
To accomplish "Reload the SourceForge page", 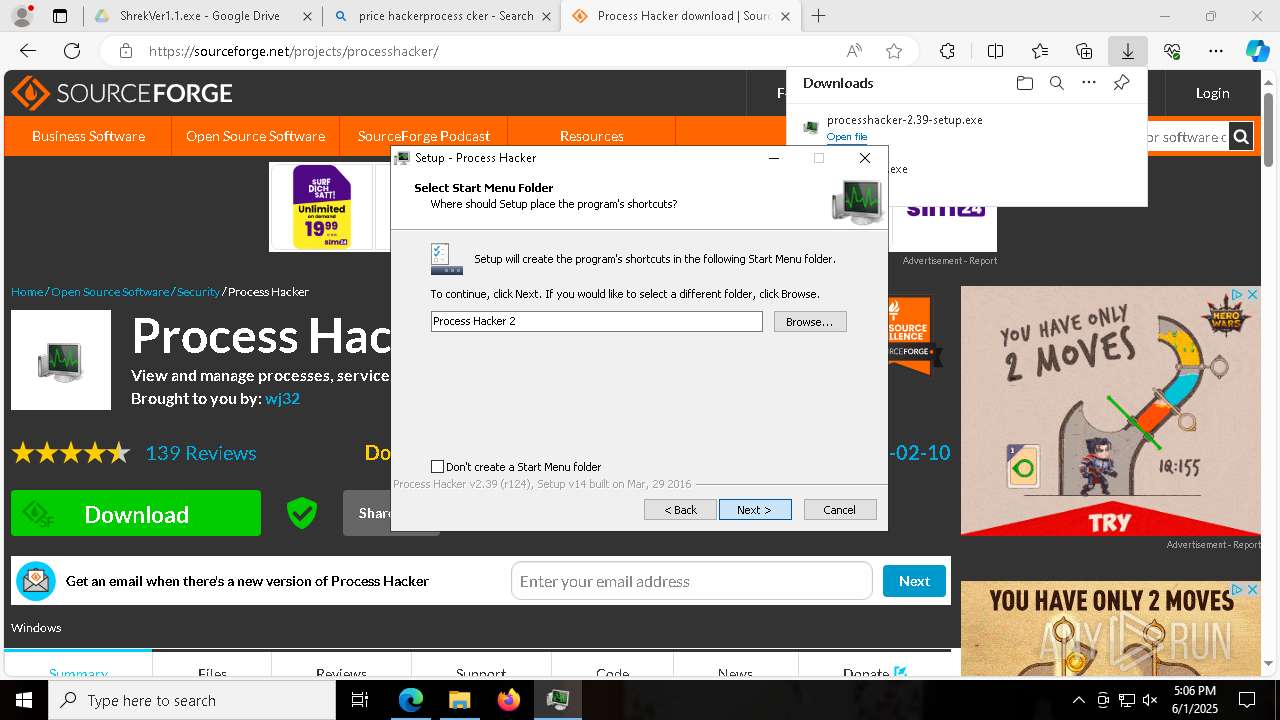I will 72,51.
